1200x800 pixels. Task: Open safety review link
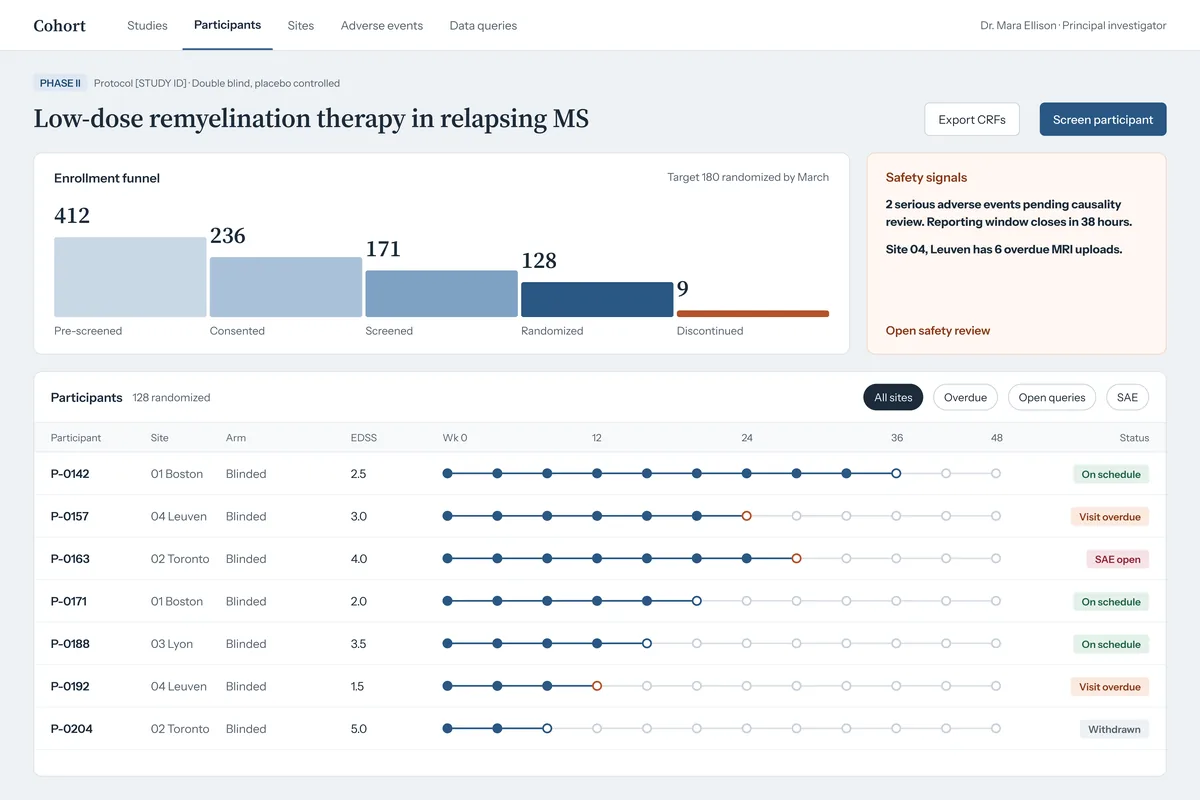point(938,330)
